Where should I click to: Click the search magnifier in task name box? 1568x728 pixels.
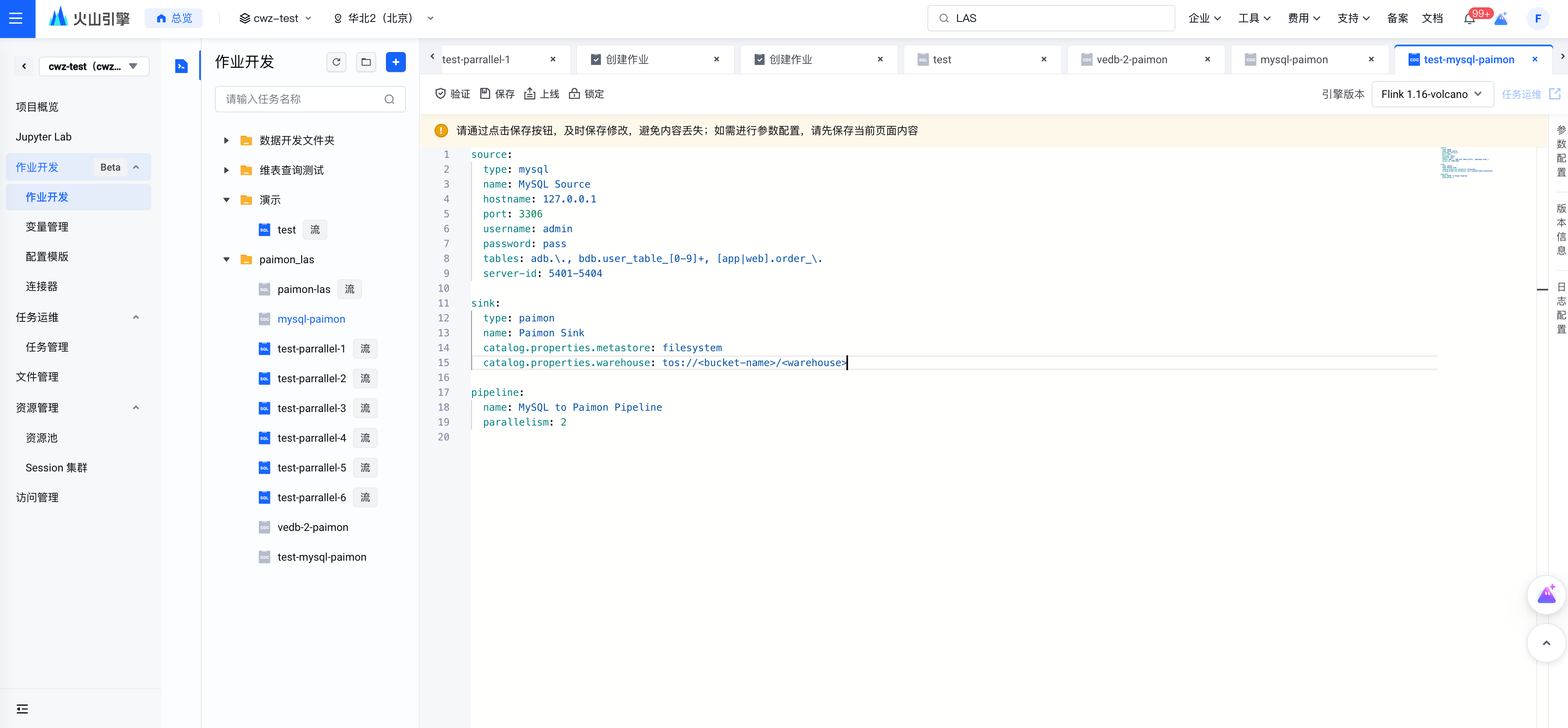pos(390,99)
